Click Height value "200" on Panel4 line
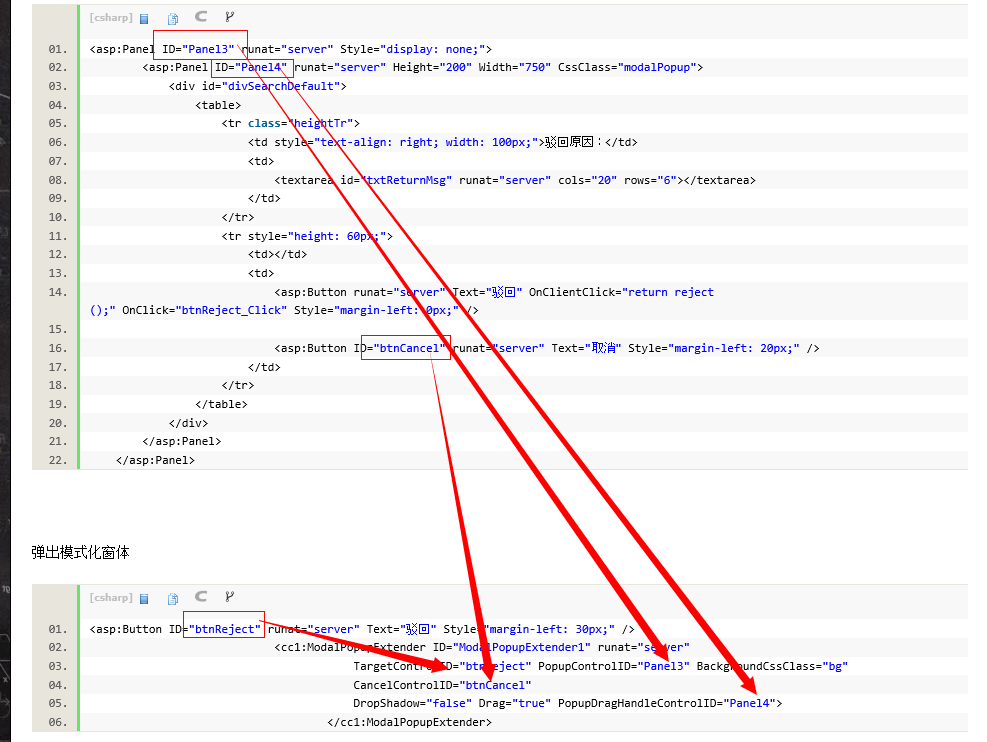987x742 pixels. (456, 67)
